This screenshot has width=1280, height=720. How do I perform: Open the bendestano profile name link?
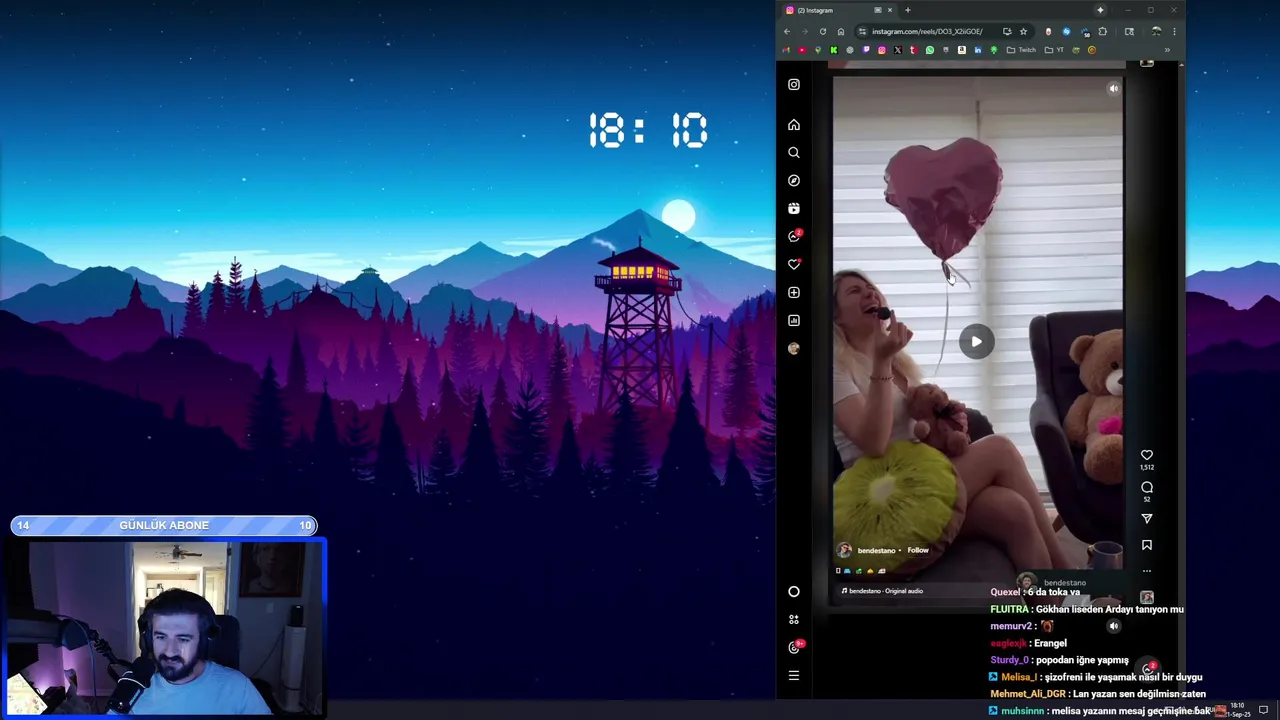coord(877,551)
